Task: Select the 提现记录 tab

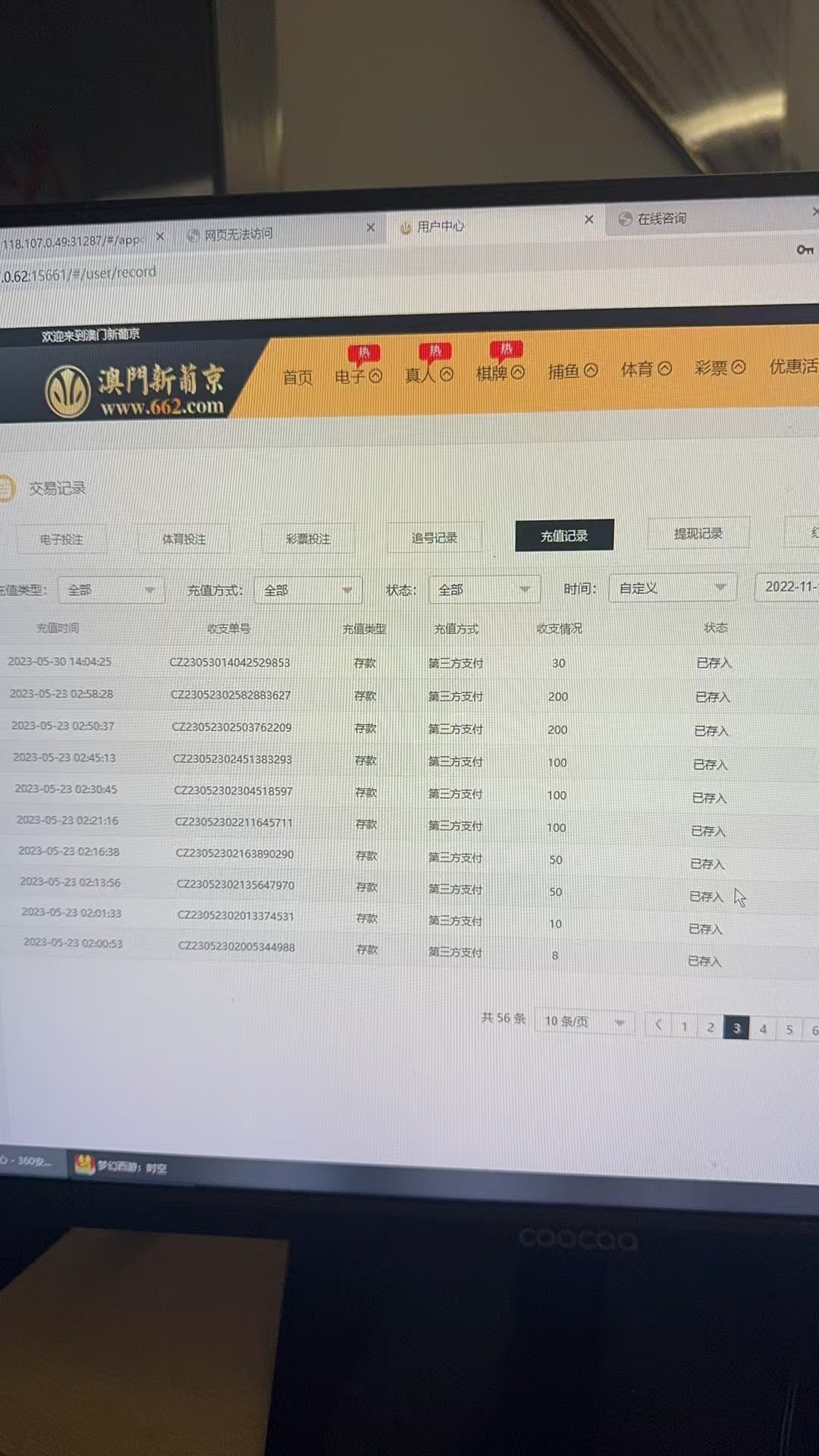Action: pyautogui.click(x=698, y=534)
